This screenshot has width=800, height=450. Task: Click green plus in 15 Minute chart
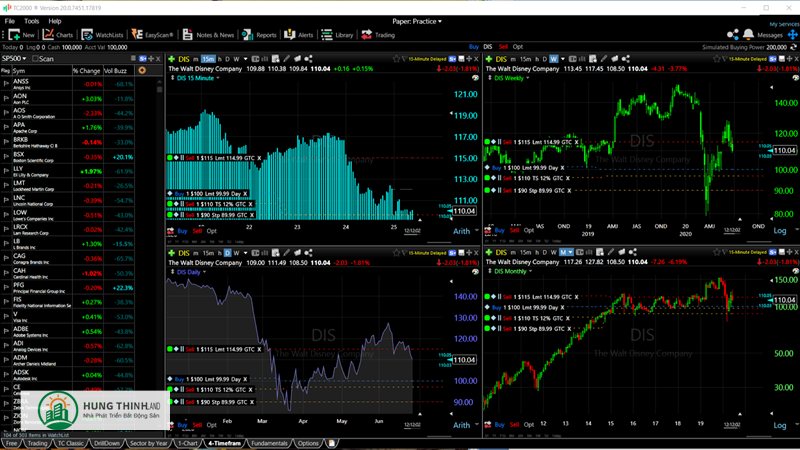pyautogui.click(x=172, y=59)
